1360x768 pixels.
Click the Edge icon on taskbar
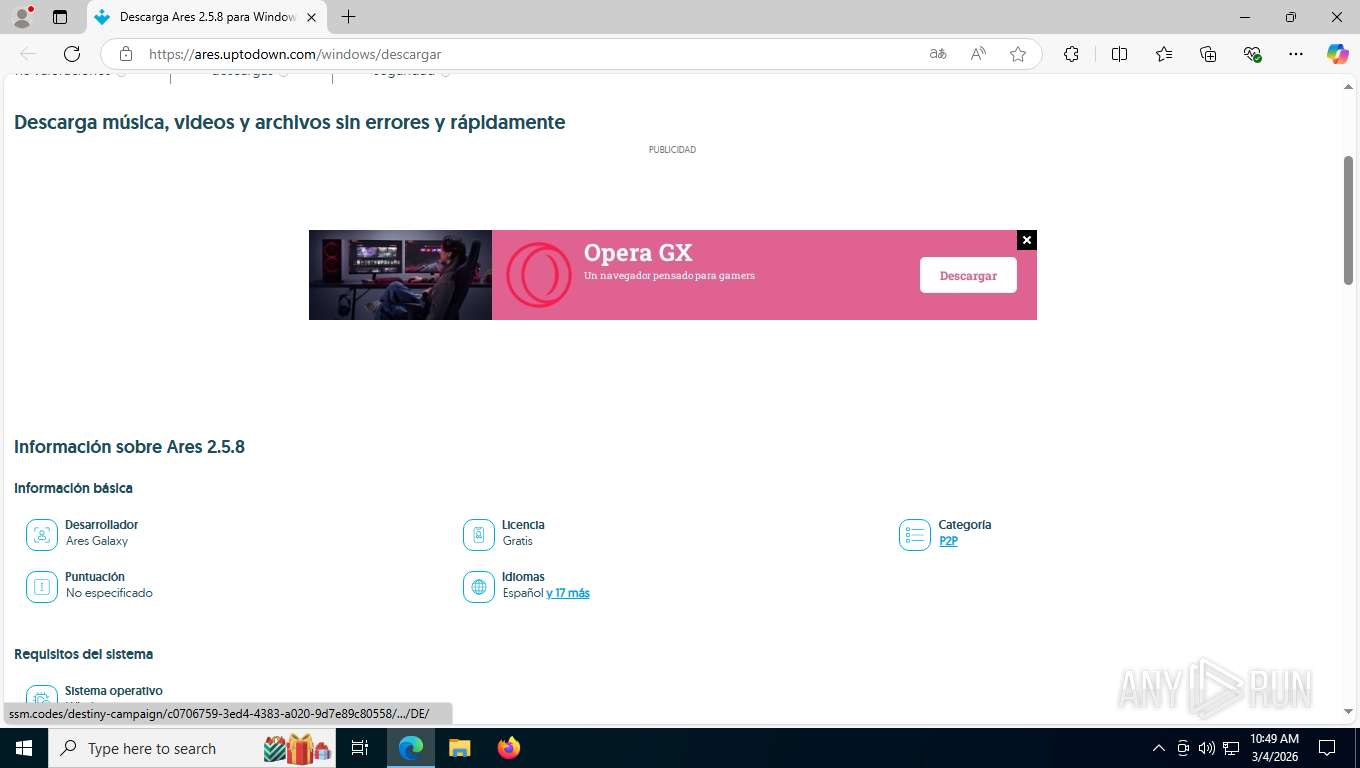410,748
